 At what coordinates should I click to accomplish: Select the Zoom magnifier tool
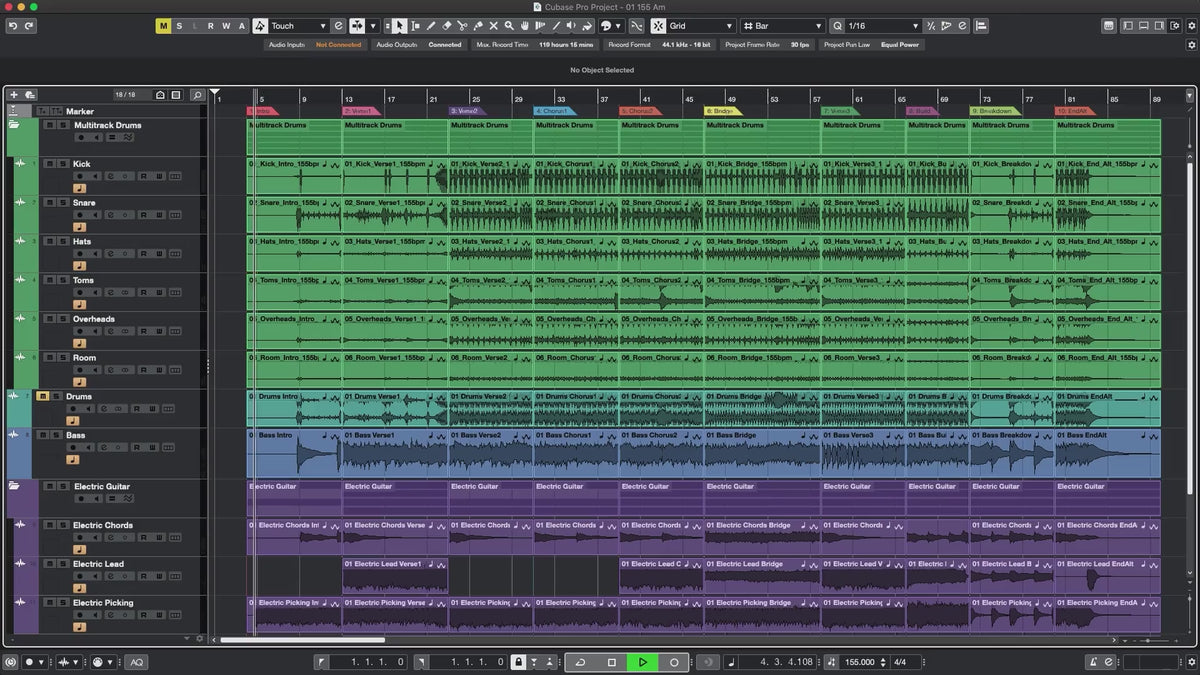[x=509, y=26]
